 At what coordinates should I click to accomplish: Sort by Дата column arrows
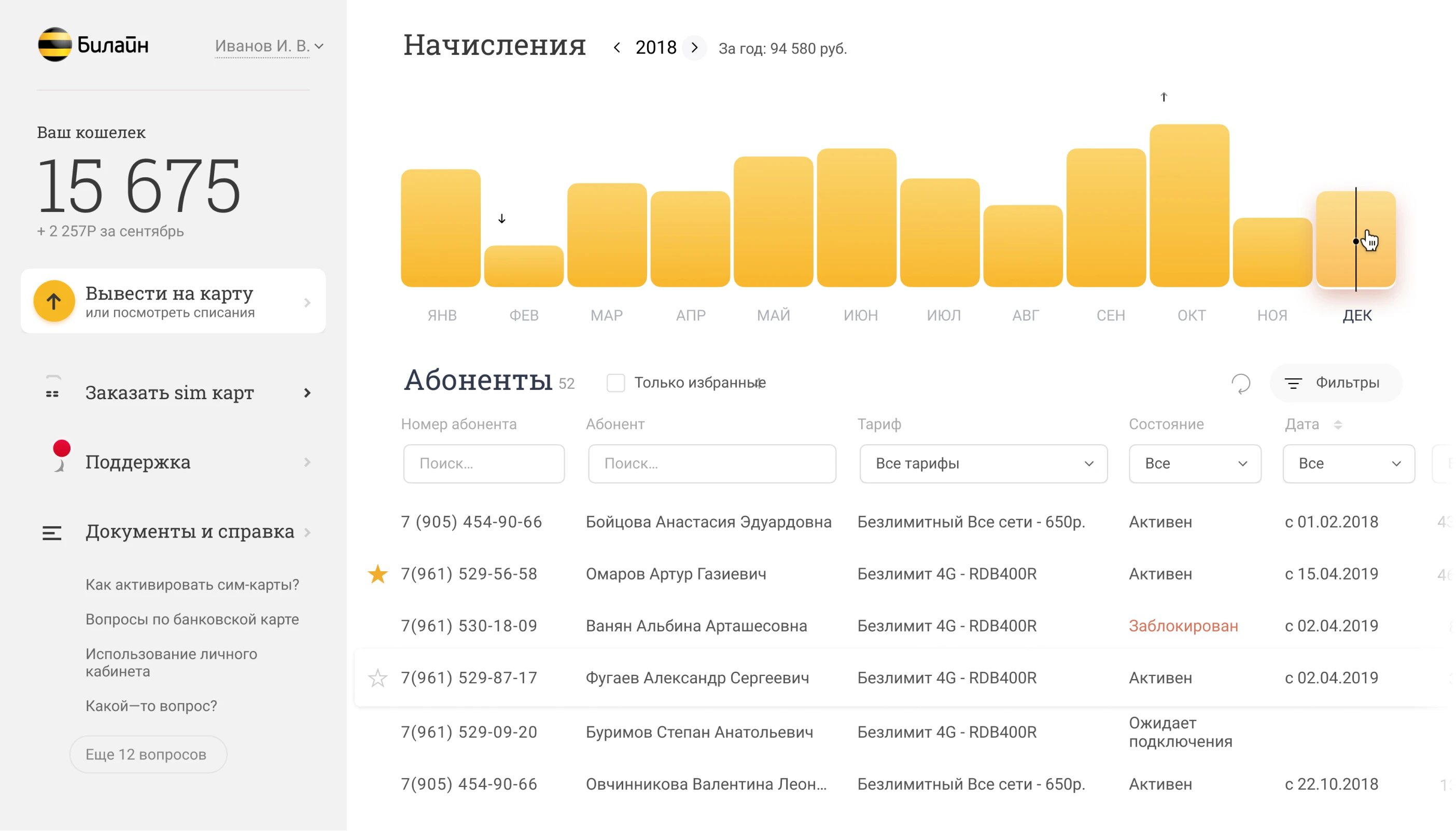(1338, 425)
